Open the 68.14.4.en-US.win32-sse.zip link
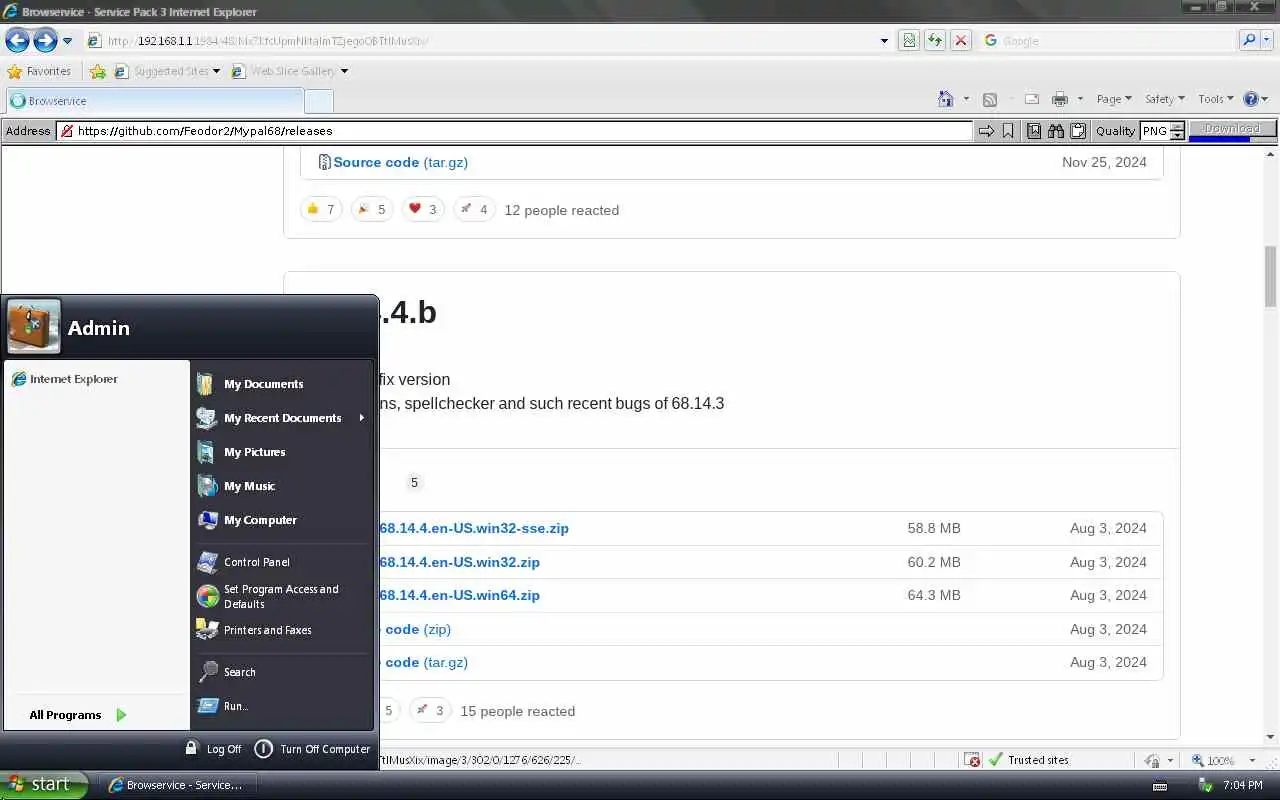Viewport: 1280px width, 800px height. (x=474, y=528)
